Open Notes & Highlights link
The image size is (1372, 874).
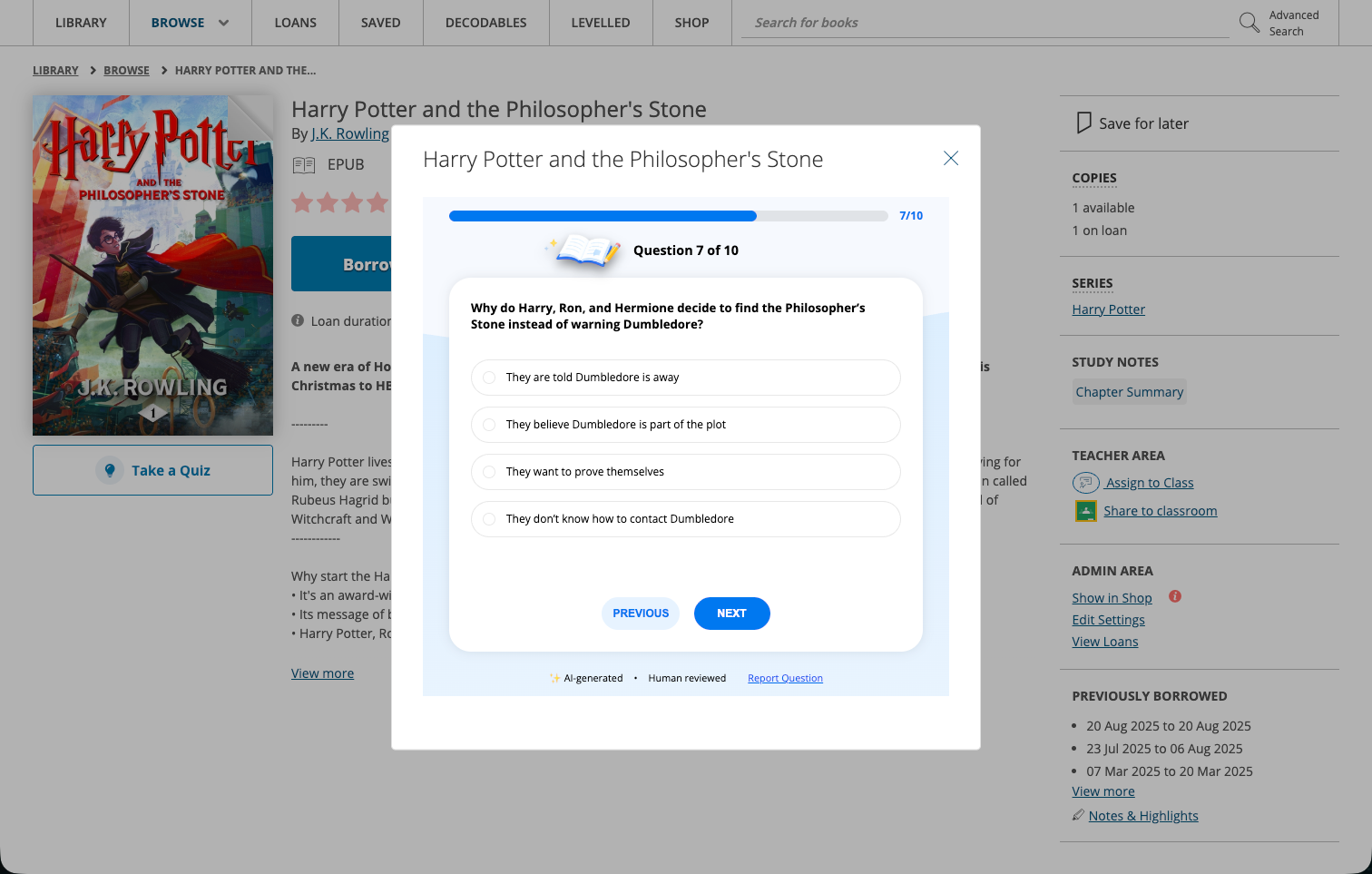(x=1143, y=816)
